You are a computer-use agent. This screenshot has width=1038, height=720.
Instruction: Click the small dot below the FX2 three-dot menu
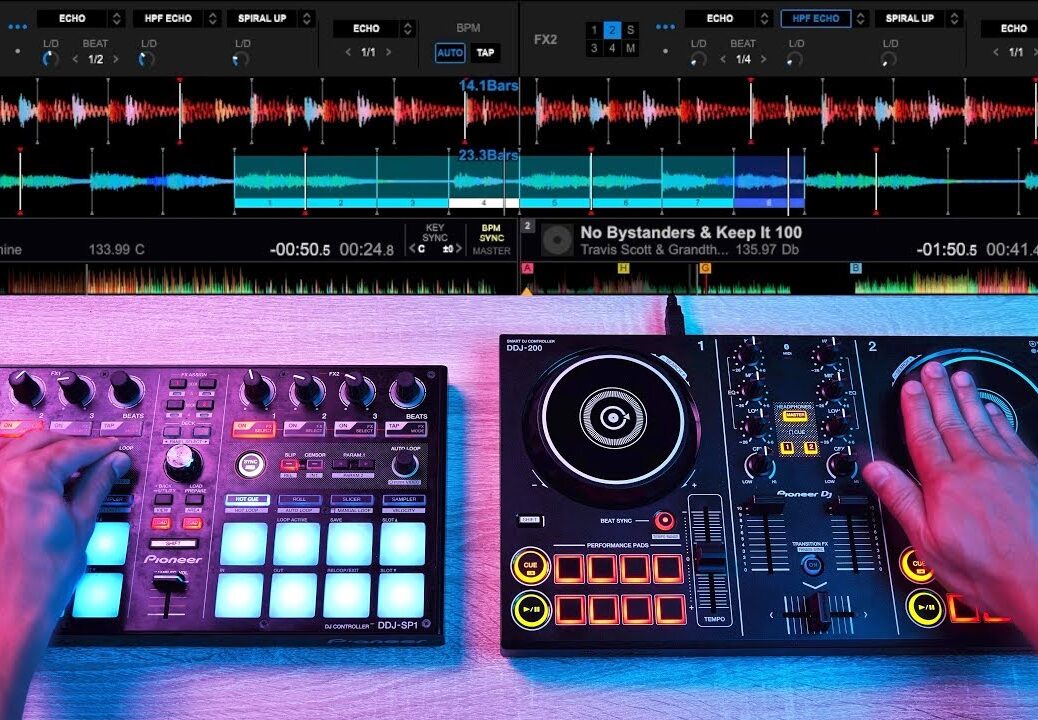665,51
